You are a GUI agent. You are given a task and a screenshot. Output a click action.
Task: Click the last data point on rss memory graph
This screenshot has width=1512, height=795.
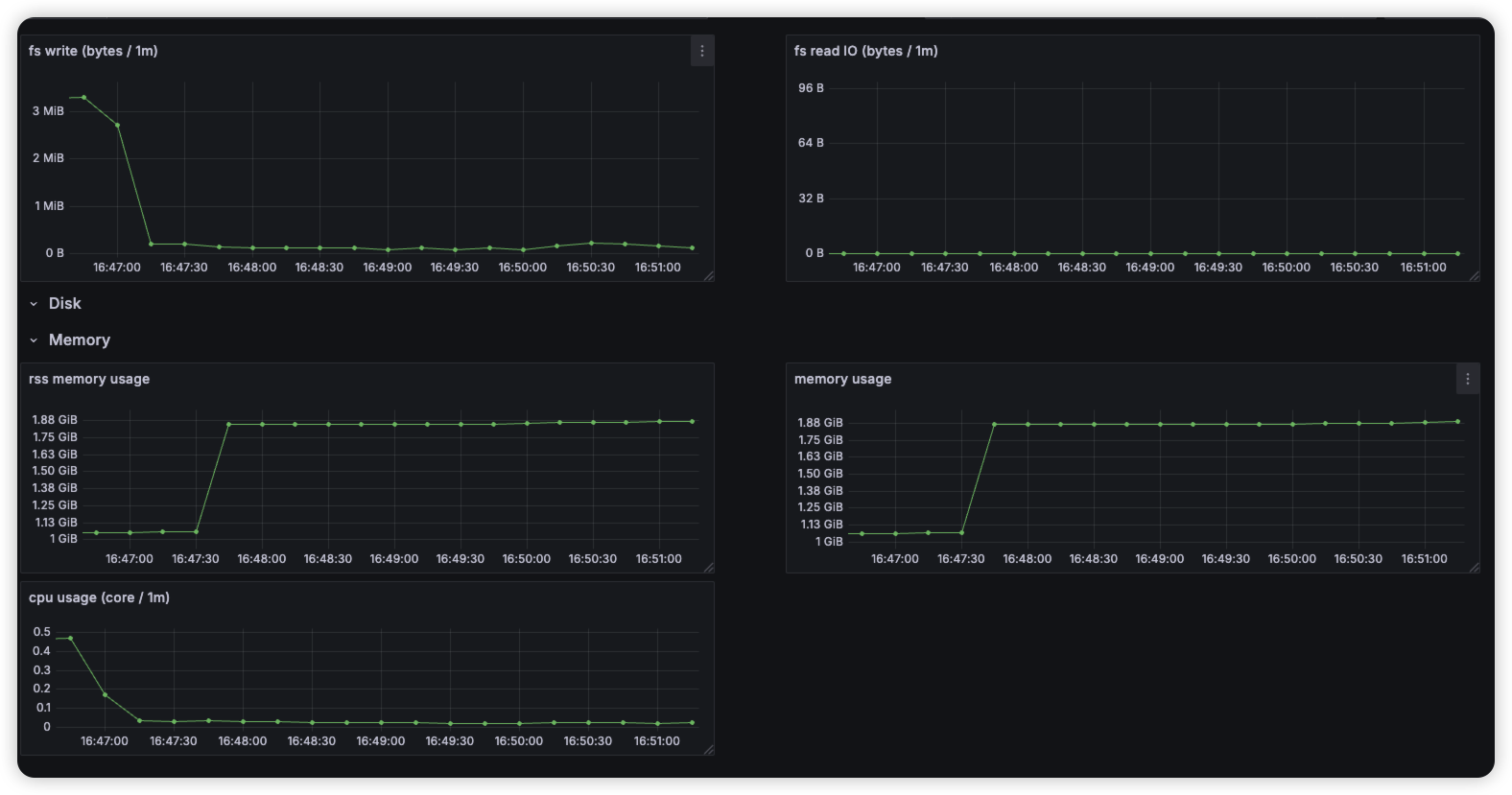(693, 421)
